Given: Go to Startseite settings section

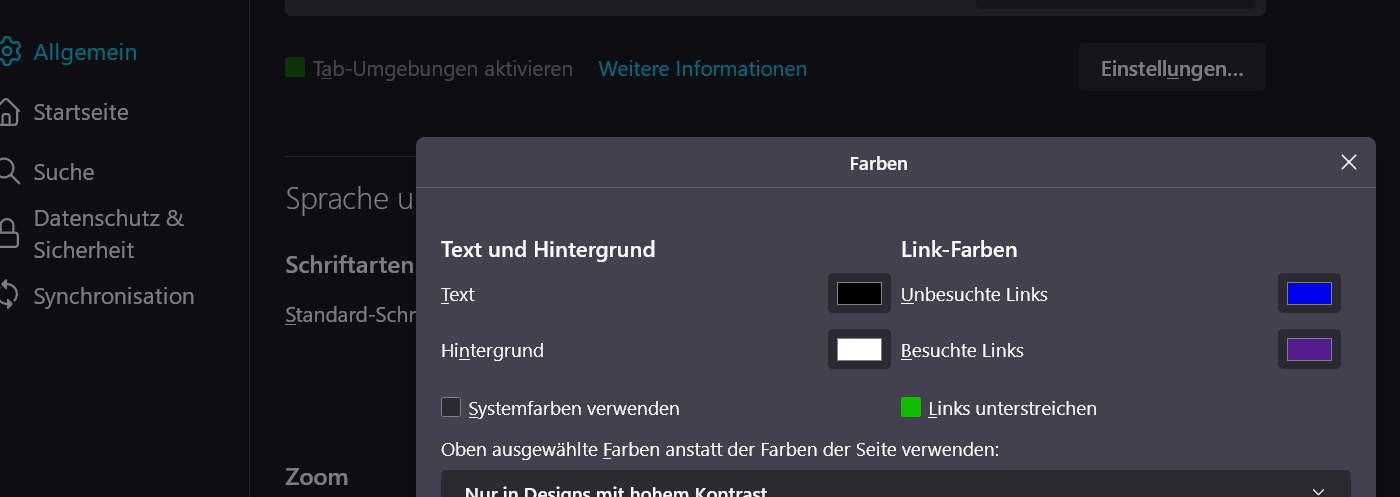Looking at the screenshot, I should click(x=81, y=112).
